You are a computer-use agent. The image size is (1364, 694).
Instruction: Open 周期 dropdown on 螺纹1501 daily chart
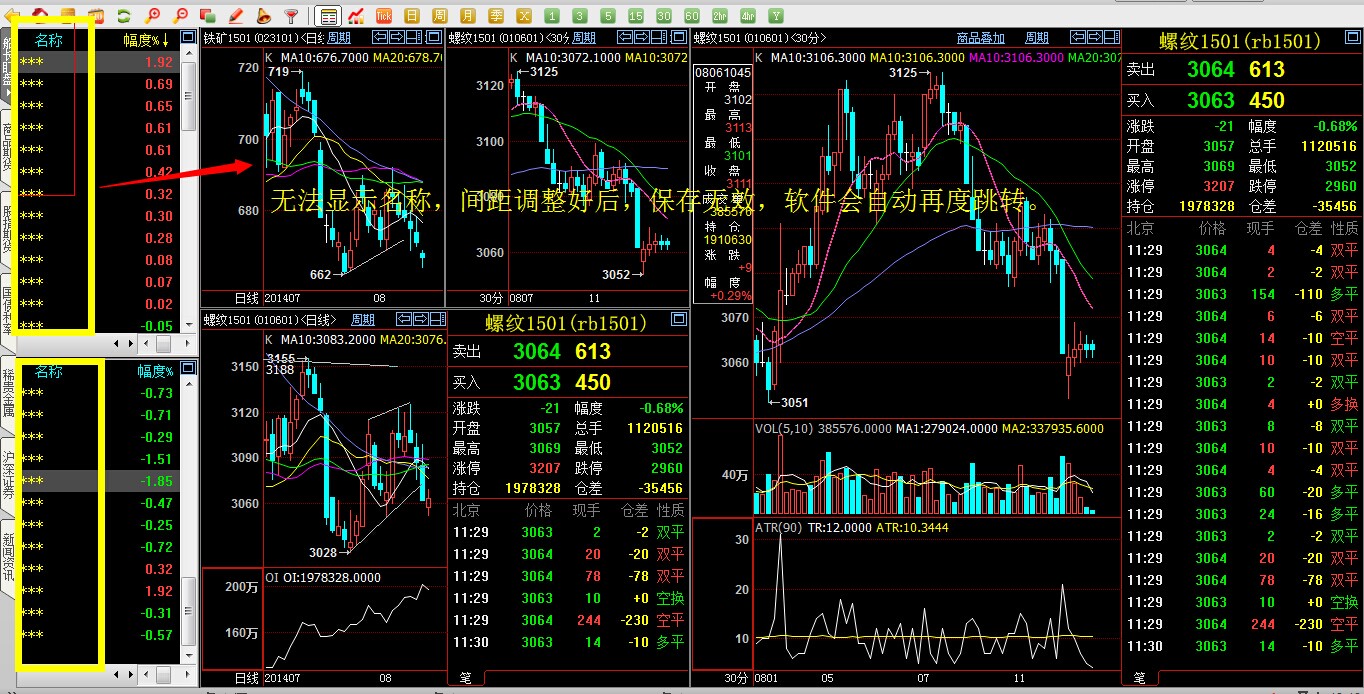(363, 320)
